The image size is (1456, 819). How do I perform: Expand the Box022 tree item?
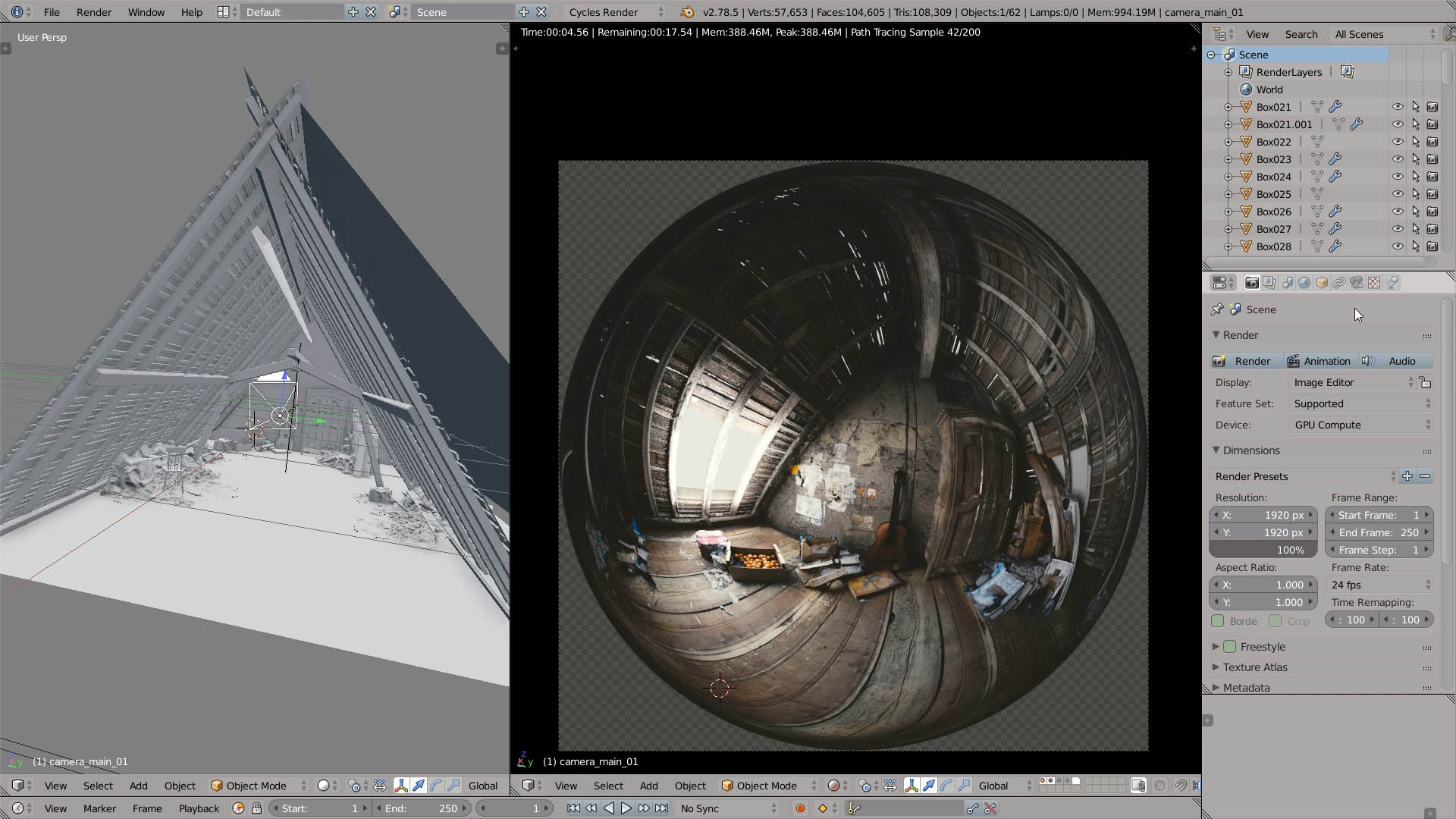click(x=1228, y=142)
